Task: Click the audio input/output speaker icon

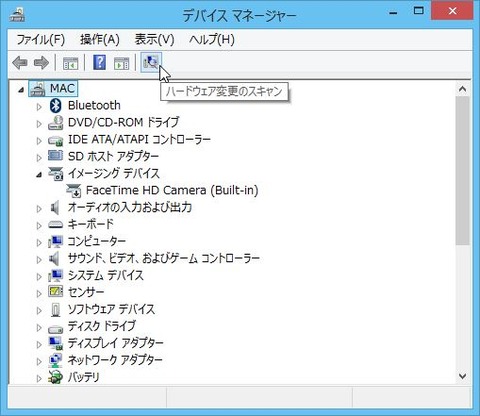Action: pyautogui.click(x=55, y=208)
